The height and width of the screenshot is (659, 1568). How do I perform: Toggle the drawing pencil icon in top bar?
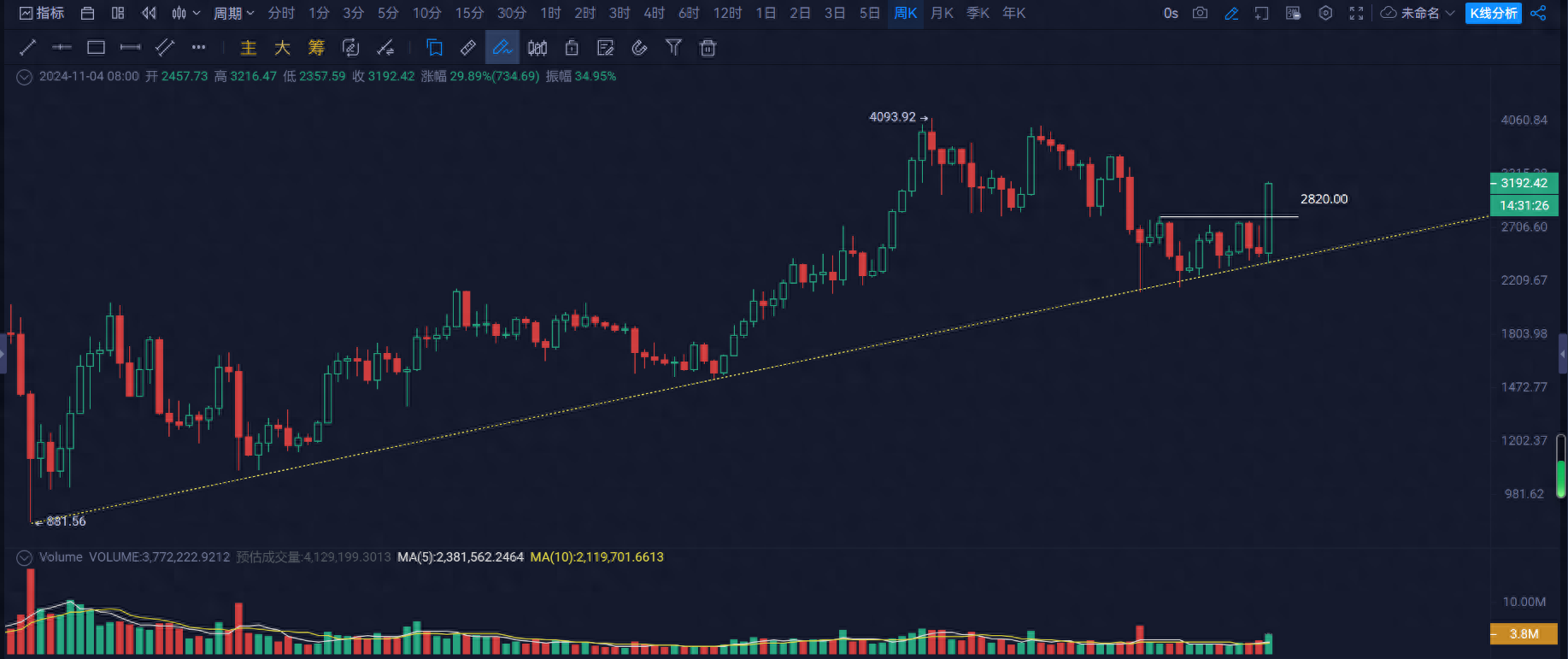[1231, 13]
